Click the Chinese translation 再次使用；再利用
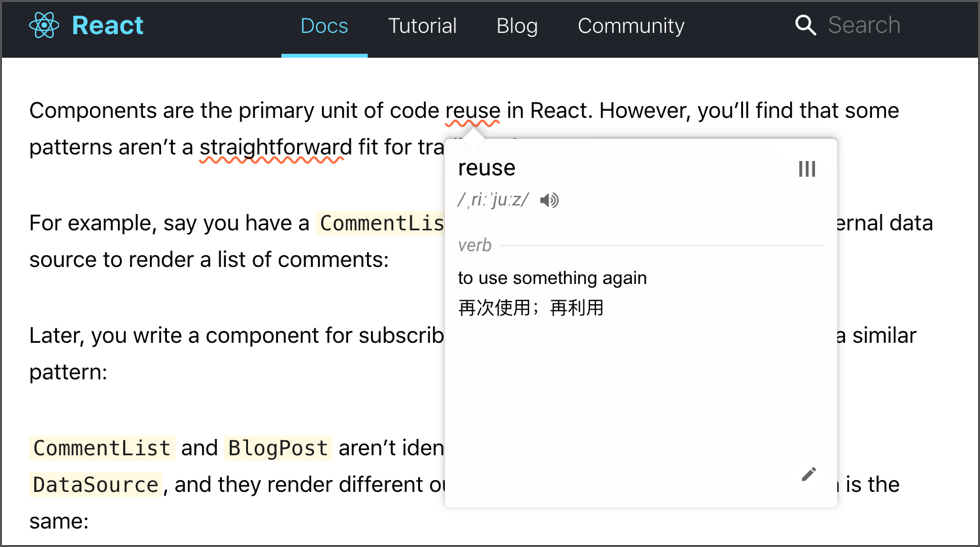This screenshot has width=980, height=547. (x=531, y=308)
